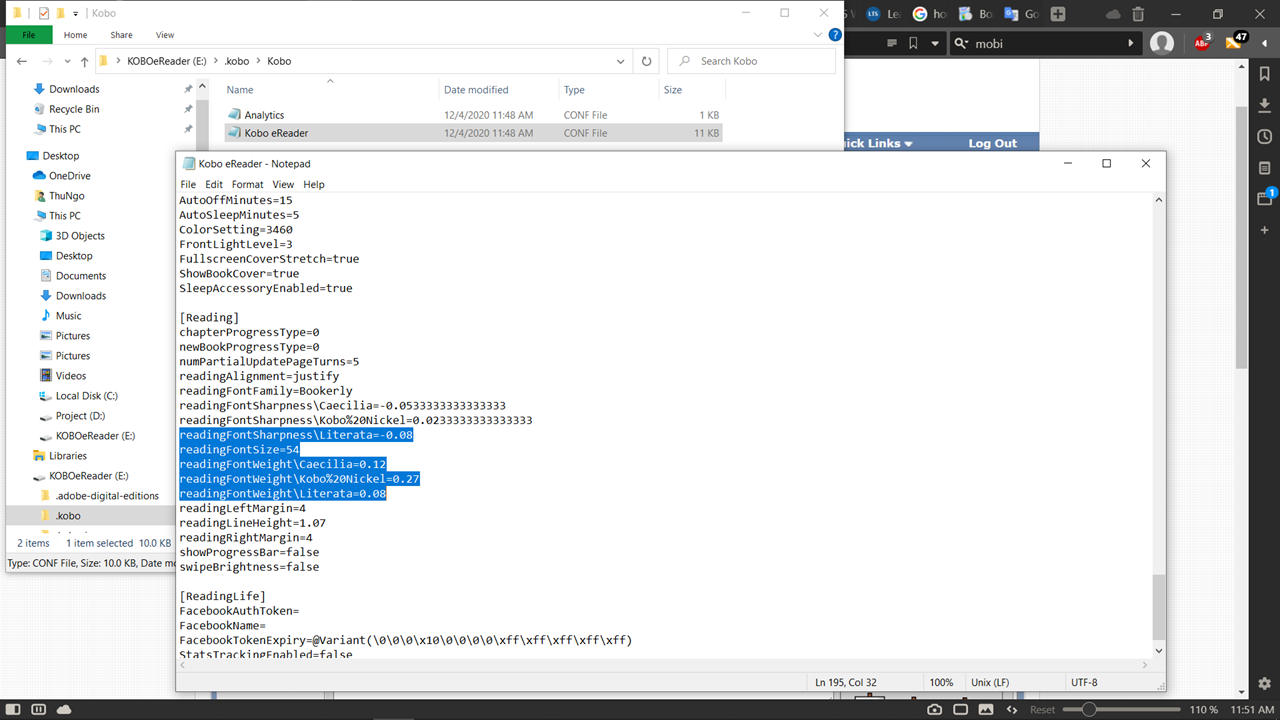This screenshot has height=720, width=1280.
Task: Click KOBOeReader (E:) in the address breadcrumb
Action: click(x=166, y=61)
